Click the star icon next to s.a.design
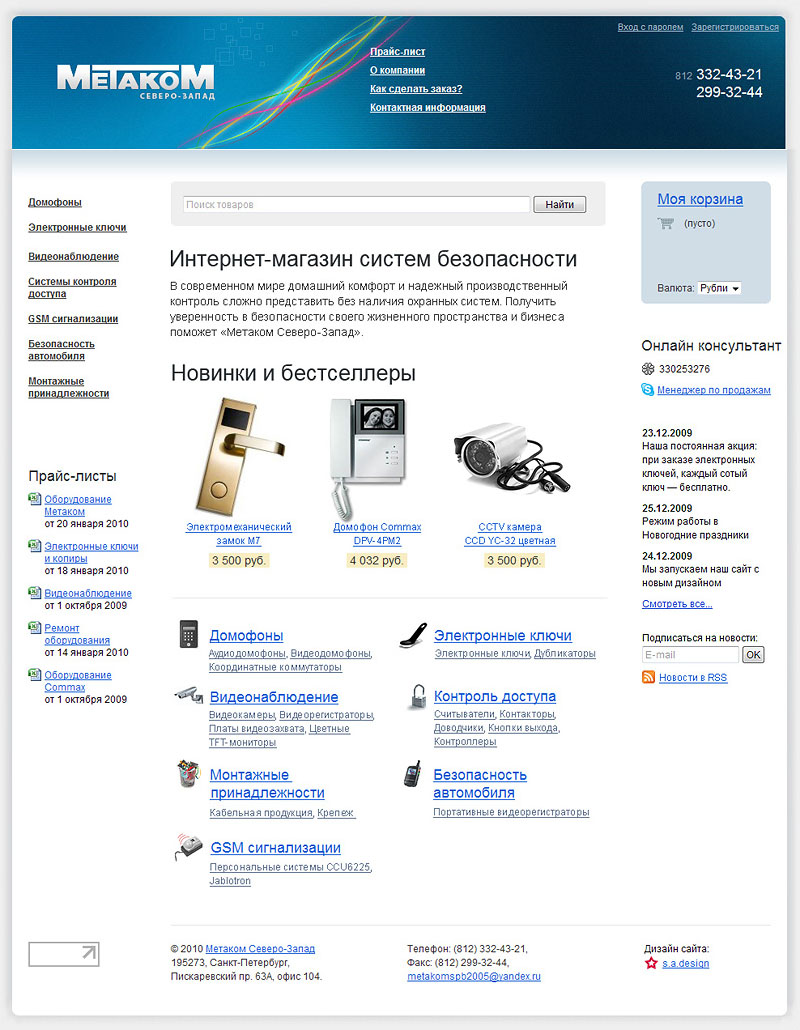The width and height of the screenshot is (800, 1030). tap(652, 963)
